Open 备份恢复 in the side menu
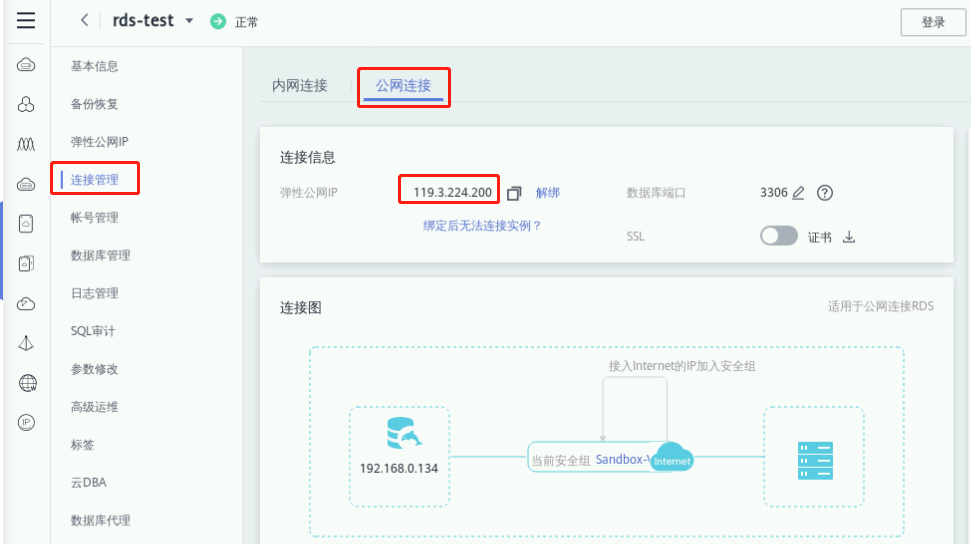Viewport: 971px width, 544px height. tap(94, 103)
